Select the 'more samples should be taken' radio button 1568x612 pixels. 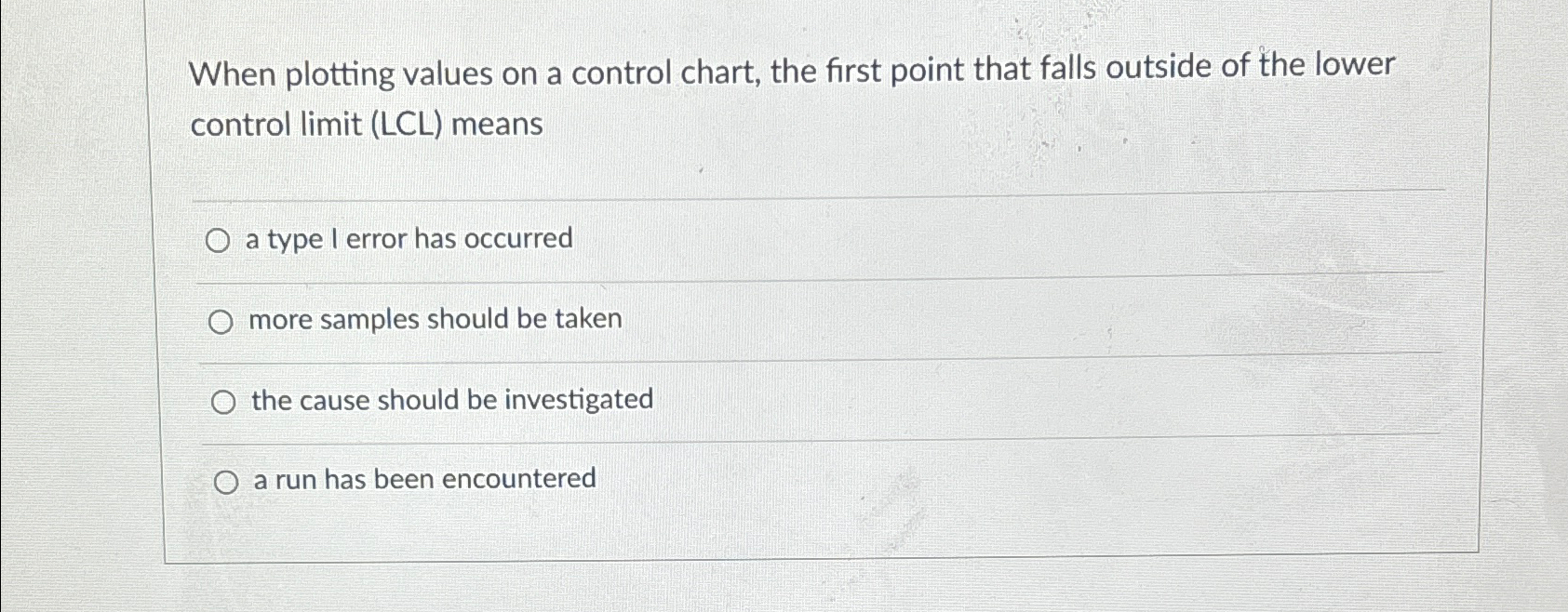[221, 321]
